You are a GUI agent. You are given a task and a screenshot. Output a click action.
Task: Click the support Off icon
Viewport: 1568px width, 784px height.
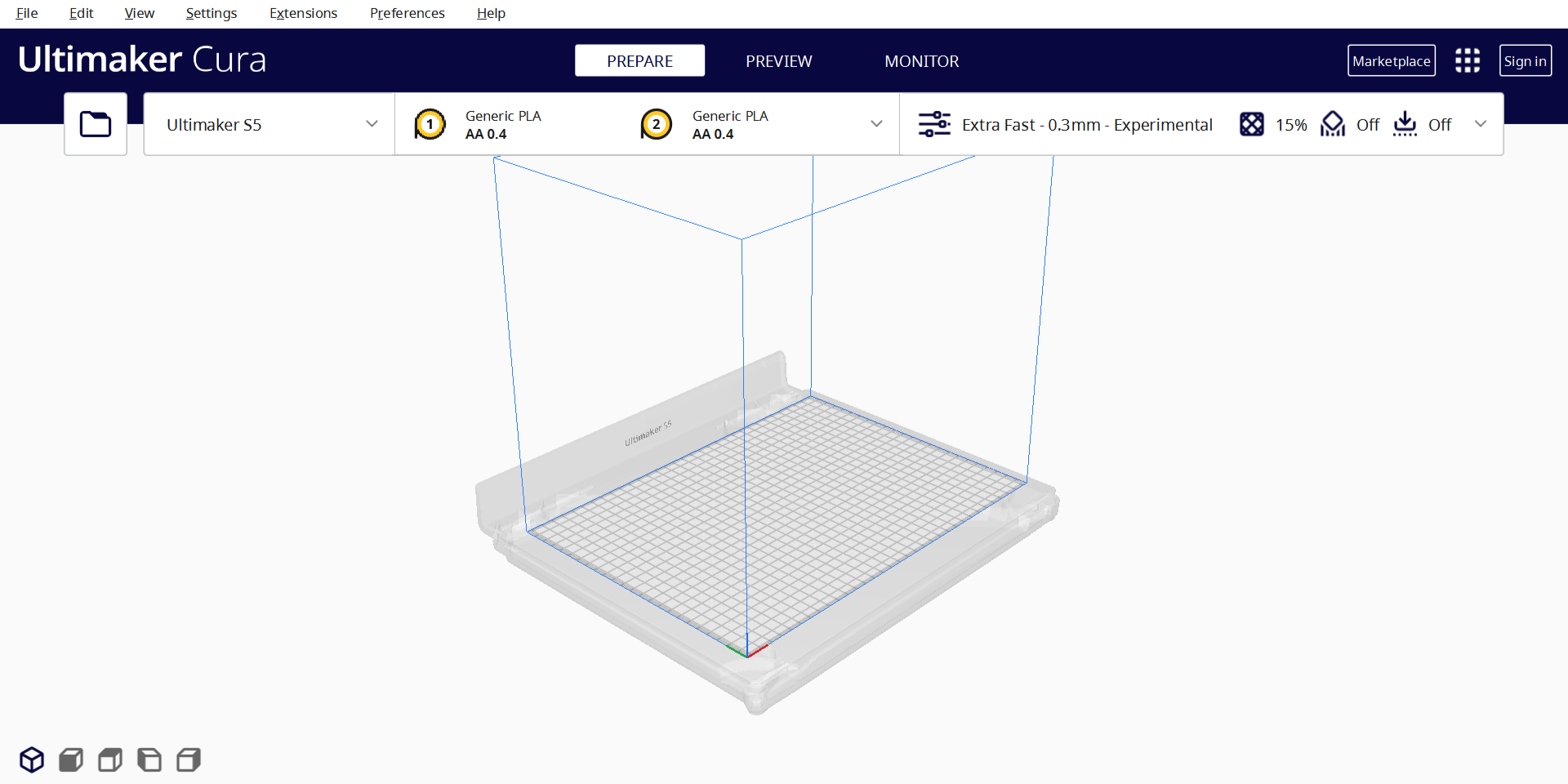[1332, 124]
